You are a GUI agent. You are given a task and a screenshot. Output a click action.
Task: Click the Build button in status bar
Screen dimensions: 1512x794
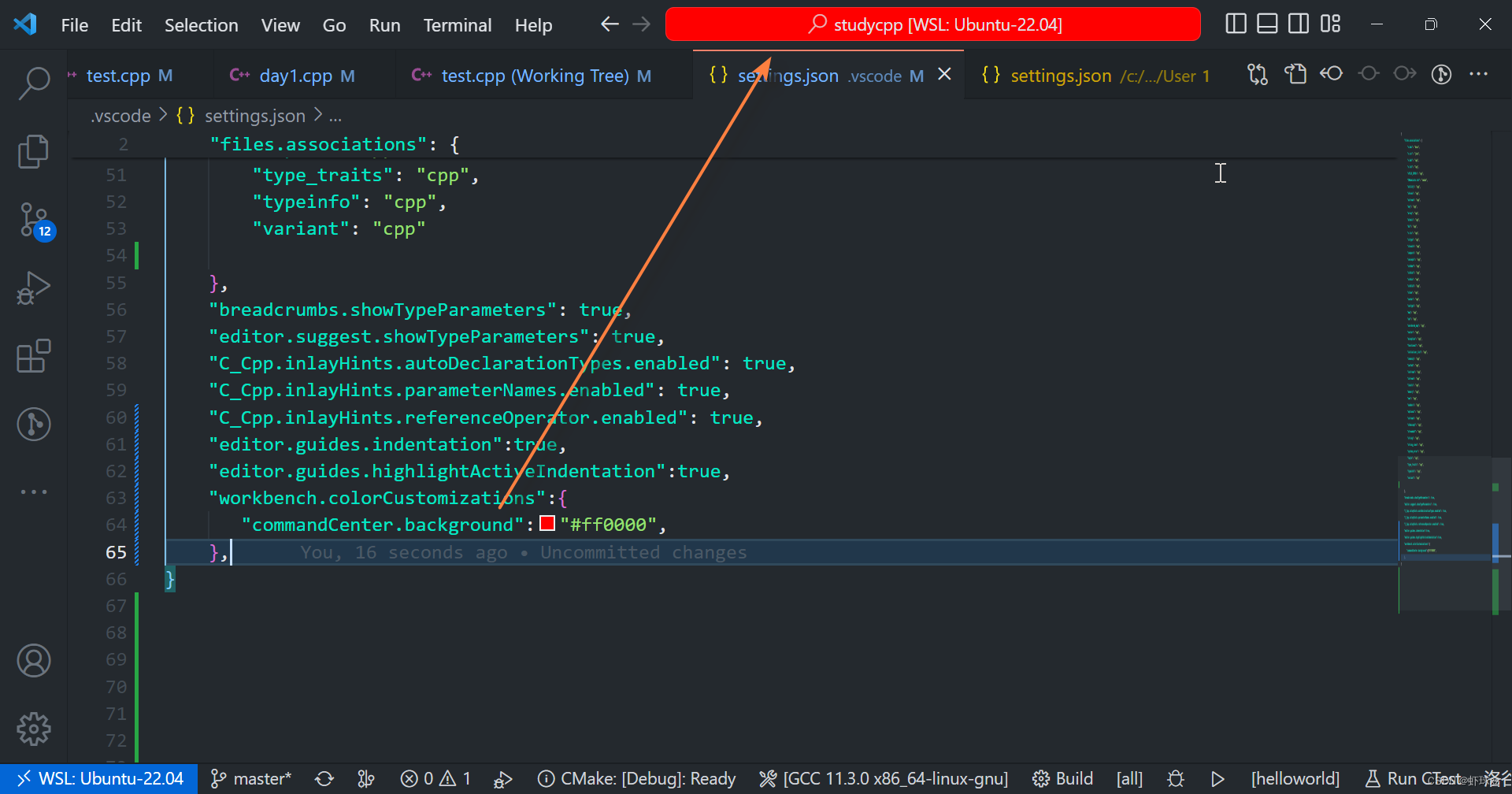[1063, 779]
